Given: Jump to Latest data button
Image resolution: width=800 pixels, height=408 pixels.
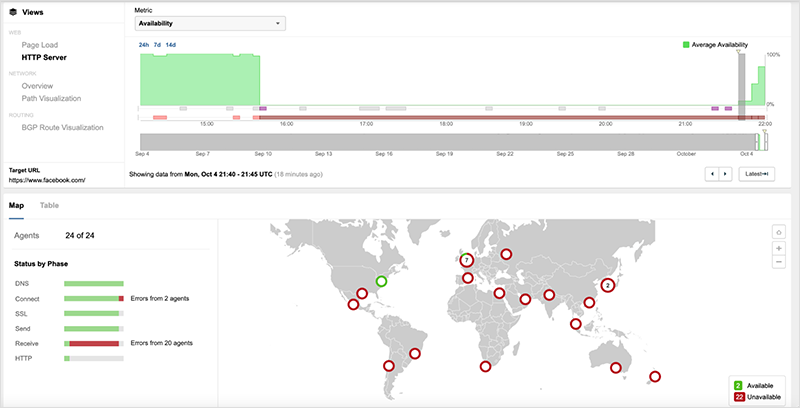Looking at the screenshot, I should 756,174.
